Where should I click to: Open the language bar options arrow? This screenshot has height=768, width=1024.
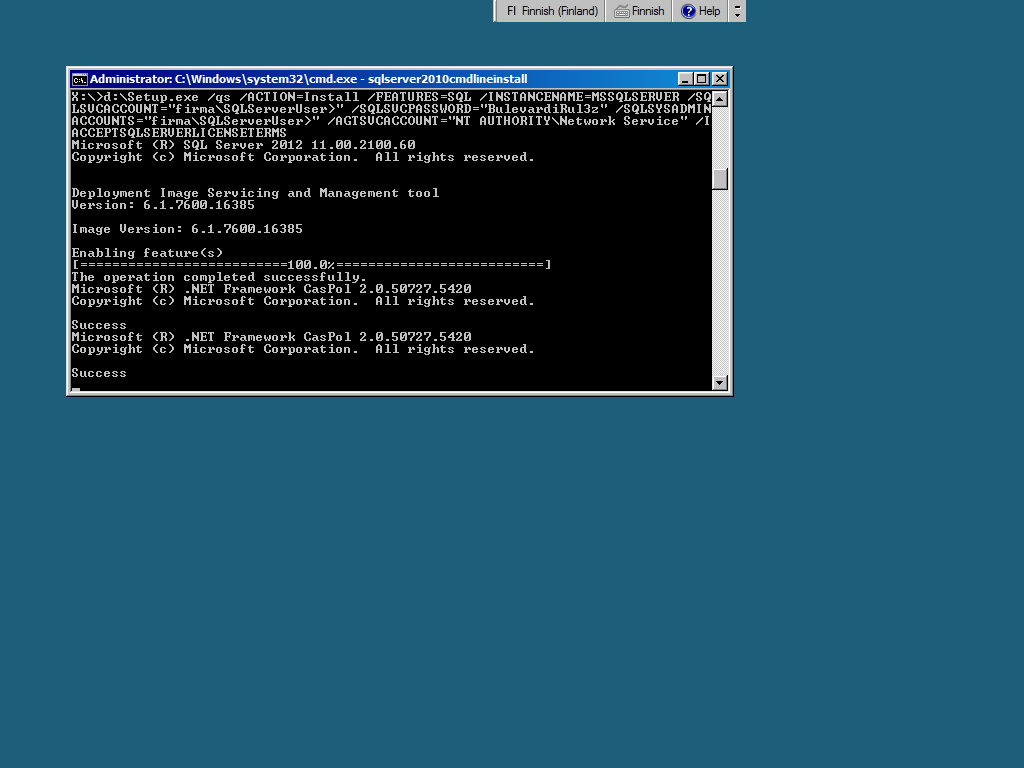tap(738, 15)
